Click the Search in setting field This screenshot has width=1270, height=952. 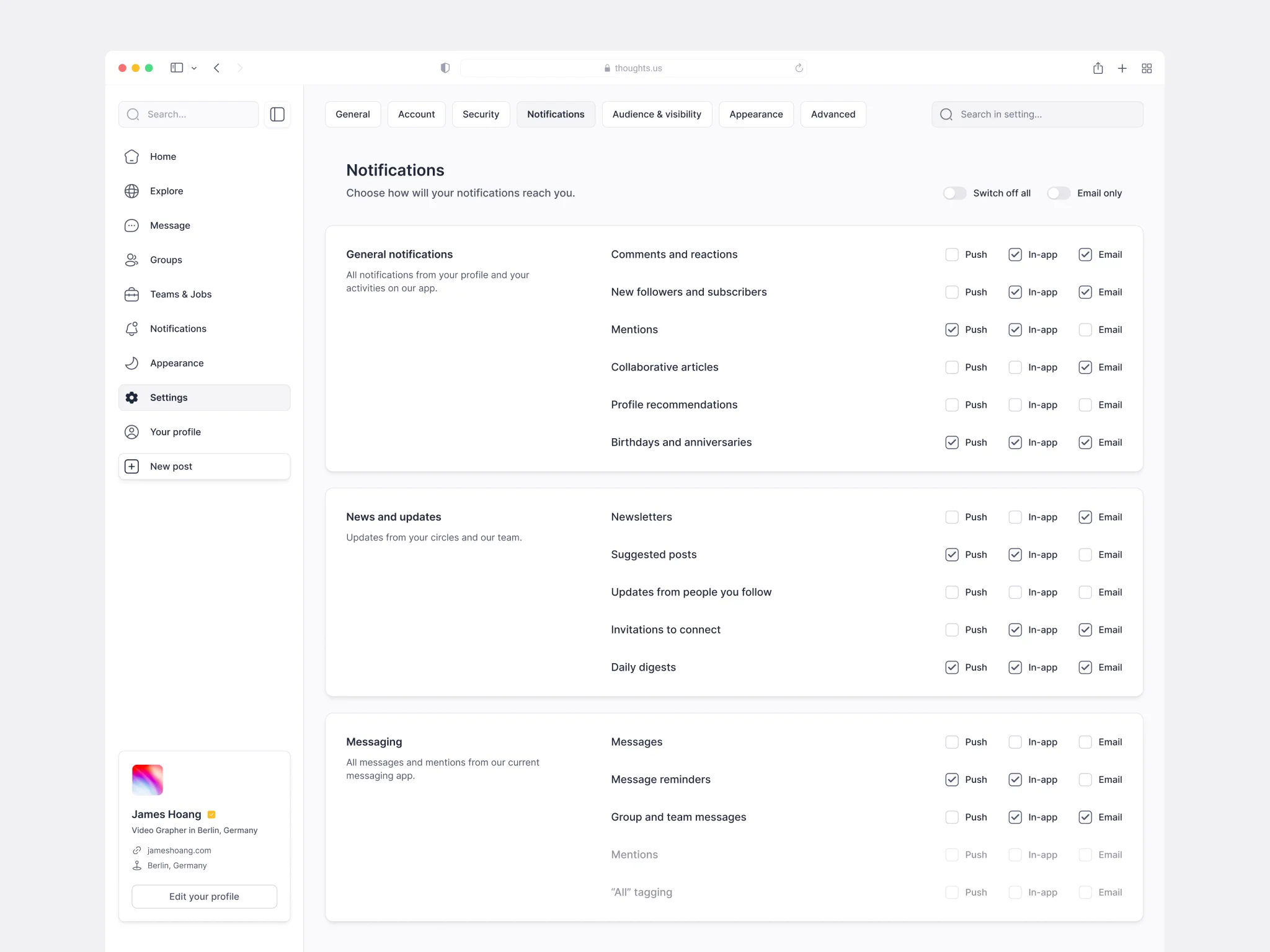click(1037, 114)
